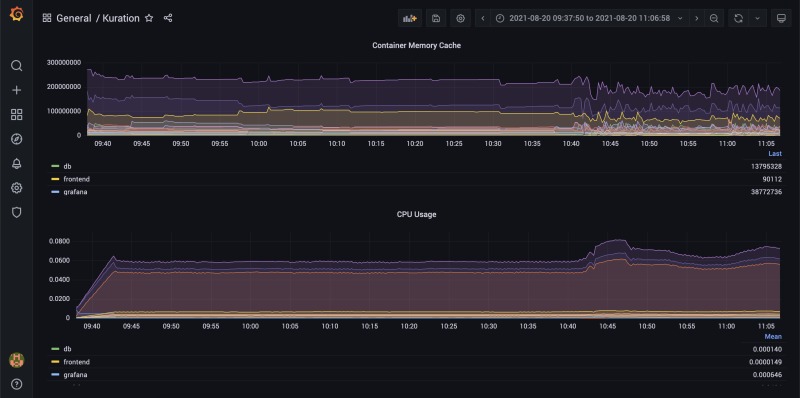Image resolution: width=800 pixels, height=398 pixels.
Task: Refresh the dashboard
Action: pos(738,18)
